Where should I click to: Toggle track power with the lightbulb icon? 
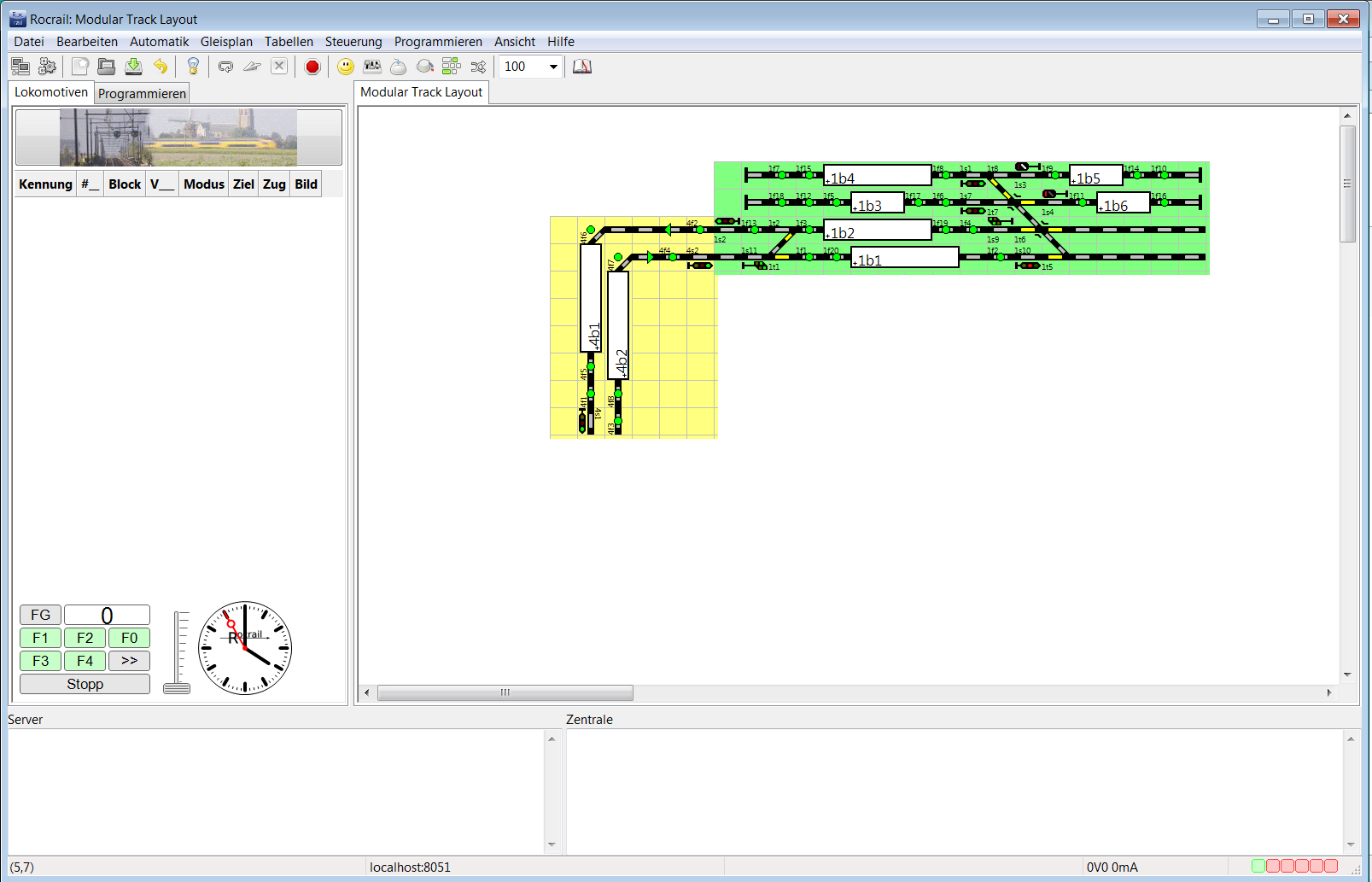[x=193, y=67]
